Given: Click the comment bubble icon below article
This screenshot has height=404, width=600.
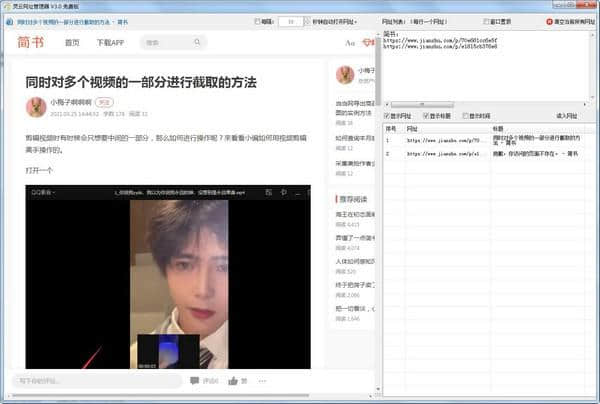Looking at the screenshot, I should (x=194, y=381).
